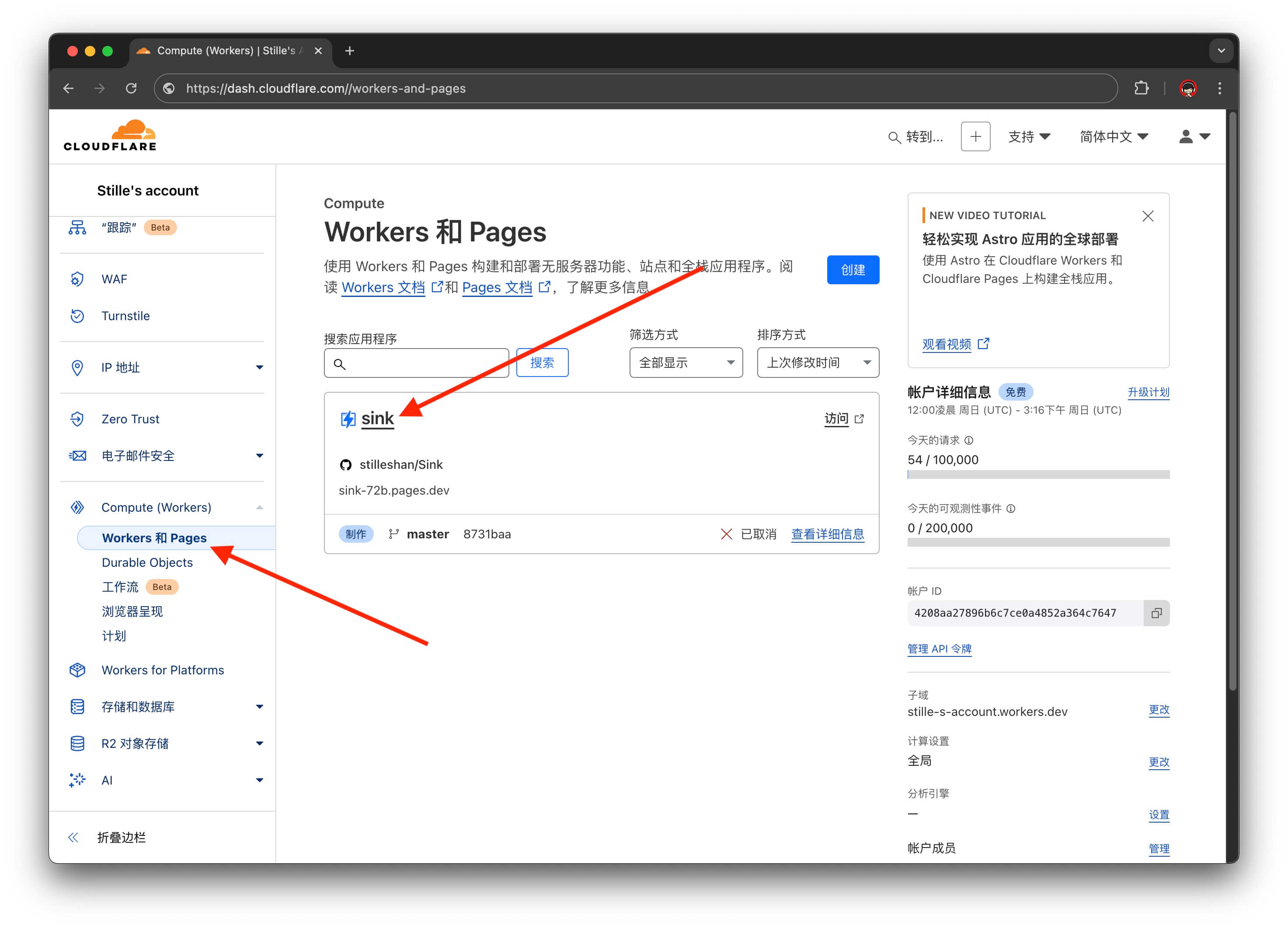Open the 转到 search in header
1288x928 pixels.
(915, 137)
